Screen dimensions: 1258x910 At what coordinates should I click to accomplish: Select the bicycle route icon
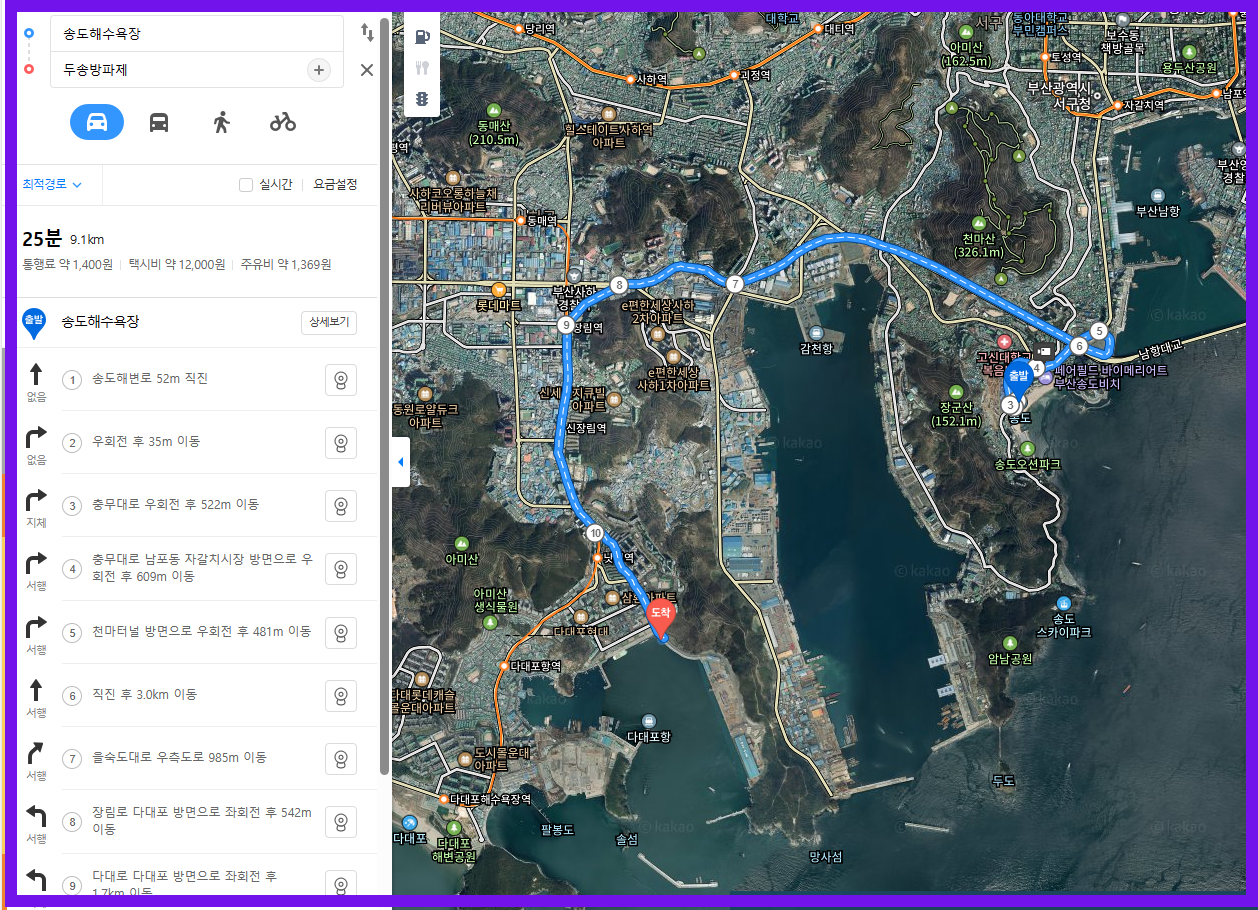coord(283,122)
